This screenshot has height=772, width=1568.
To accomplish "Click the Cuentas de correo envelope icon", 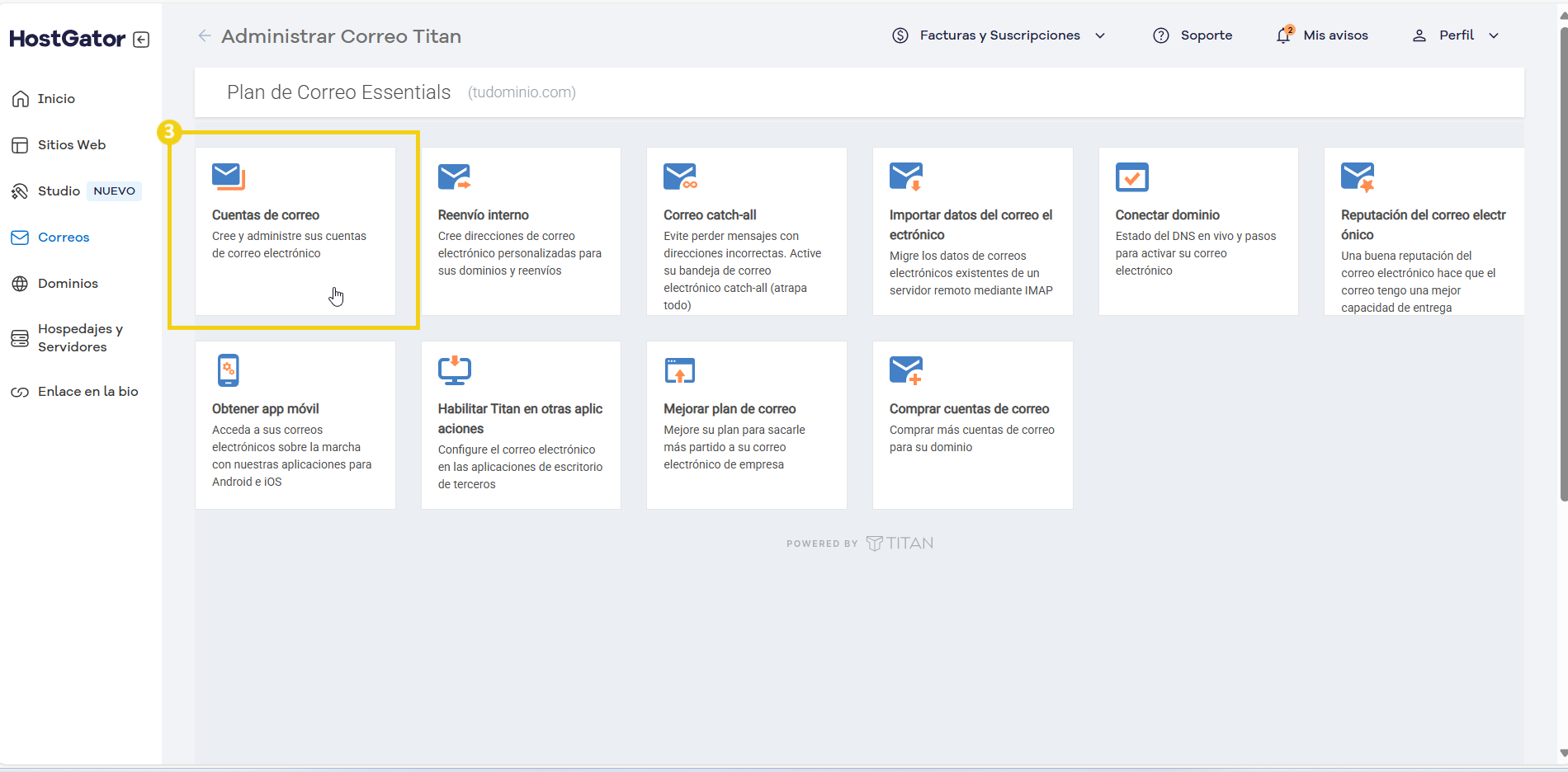I will coord(229,177).
